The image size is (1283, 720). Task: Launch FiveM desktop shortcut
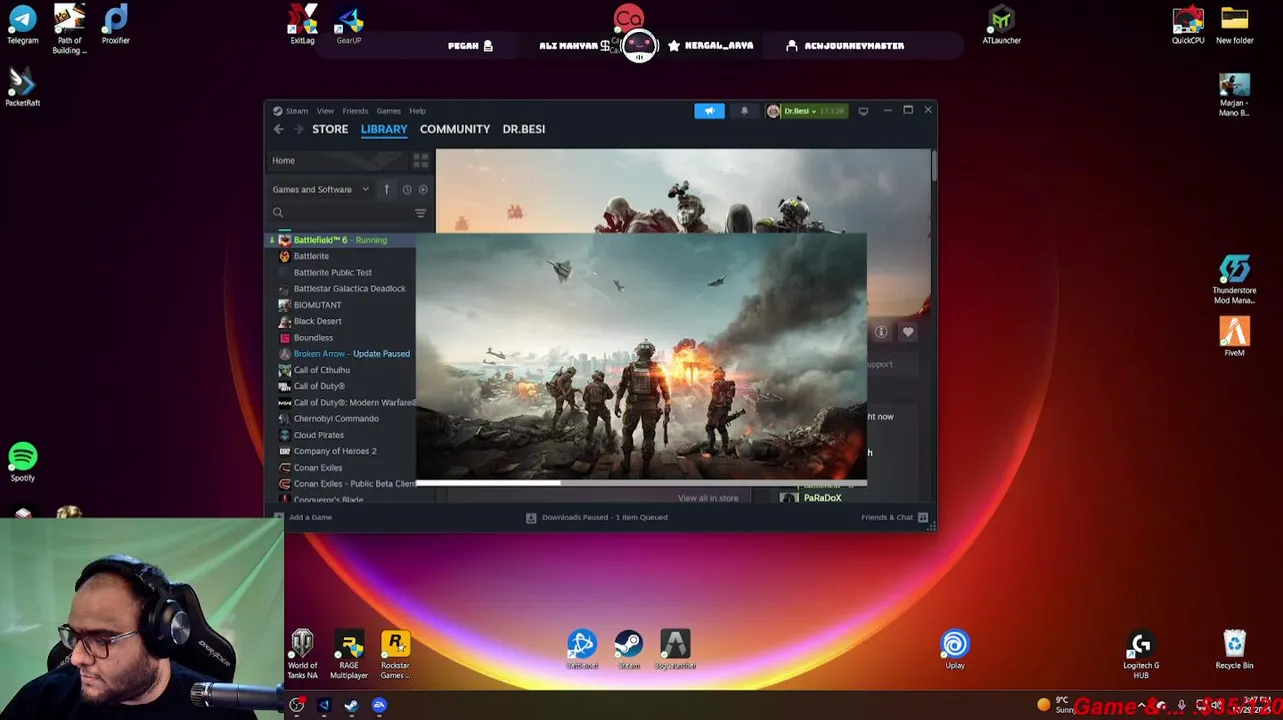tap(1234, 337)
